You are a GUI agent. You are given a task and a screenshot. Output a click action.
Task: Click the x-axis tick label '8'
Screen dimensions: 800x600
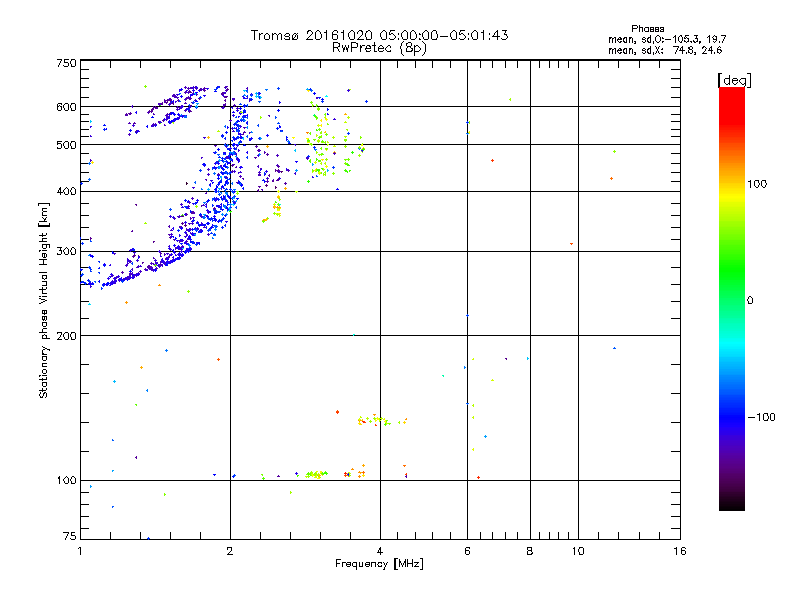530,551
